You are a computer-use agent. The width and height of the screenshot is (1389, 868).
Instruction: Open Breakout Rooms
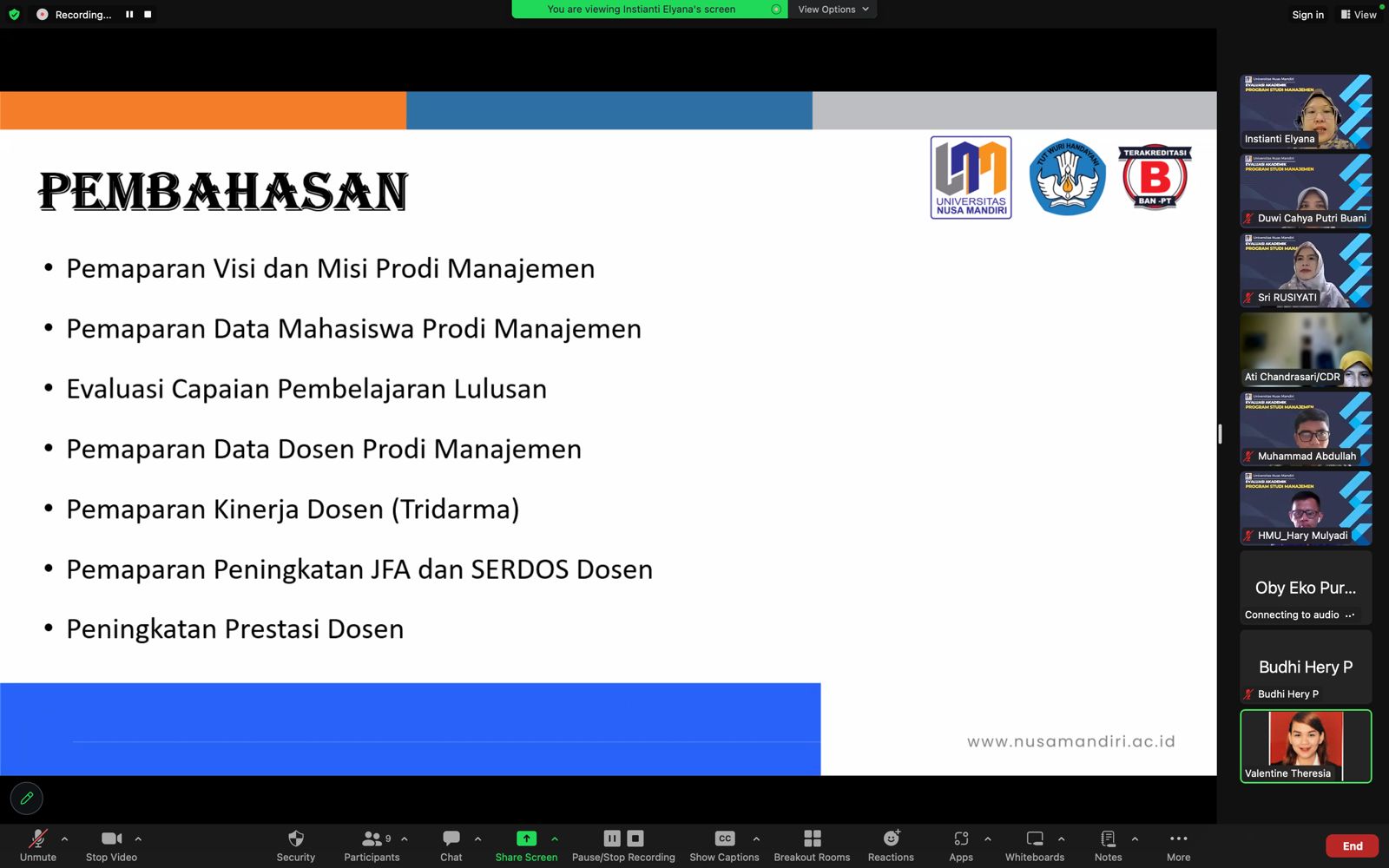(x=812, y=845)
